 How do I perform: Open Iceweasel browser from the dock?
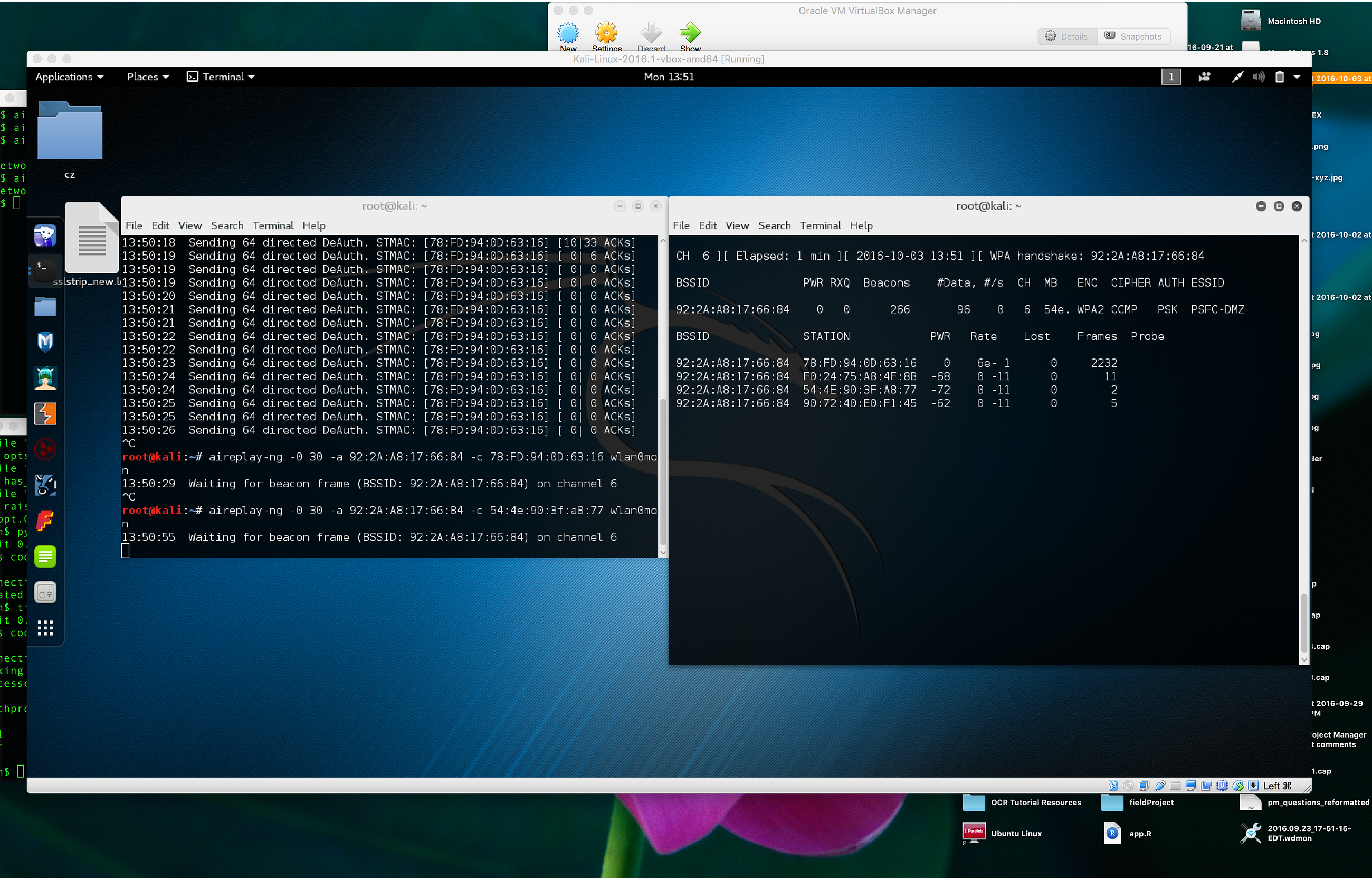45,234
